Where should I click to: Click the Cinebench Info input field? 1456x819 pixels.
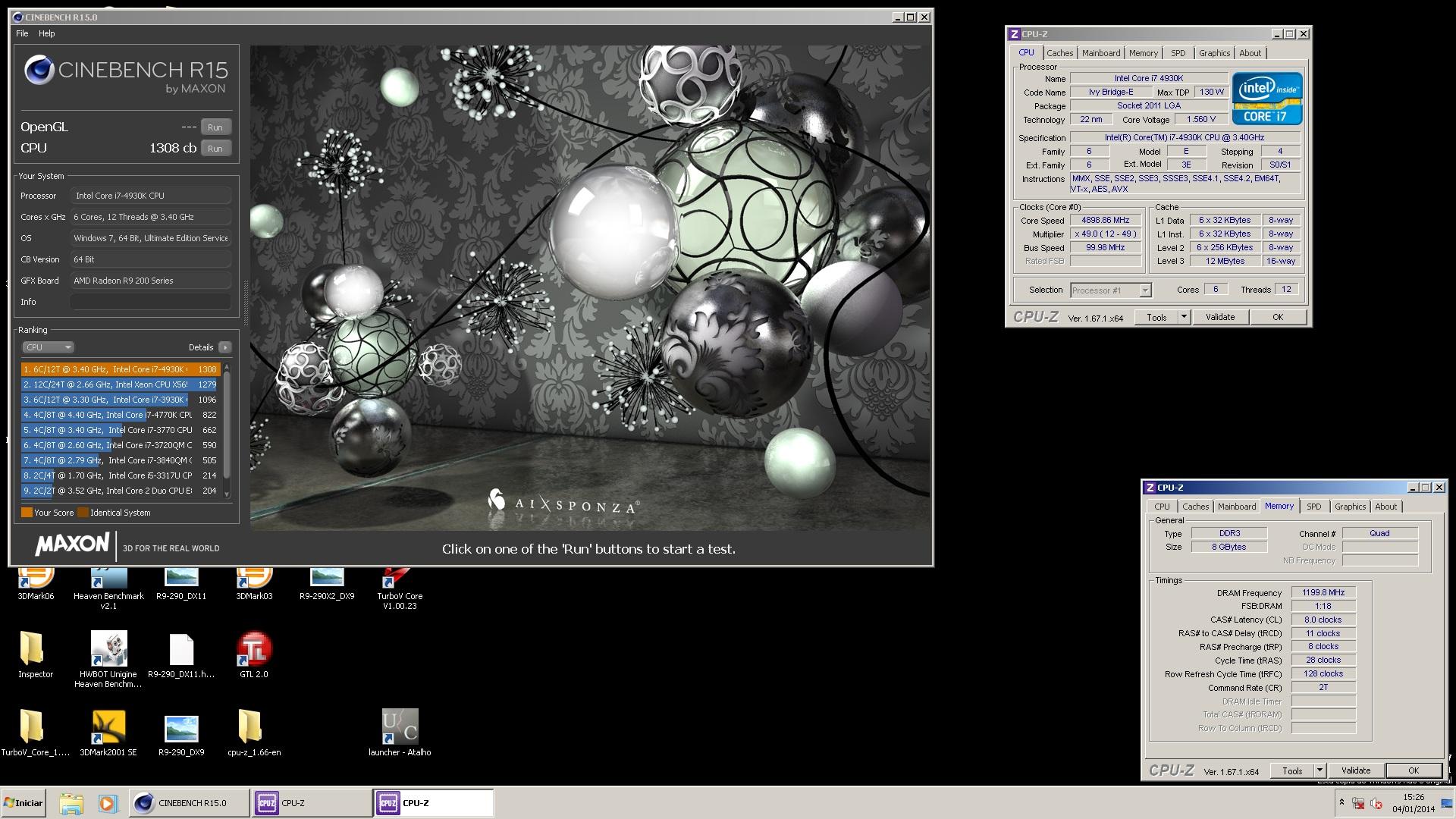pos(151,302)
